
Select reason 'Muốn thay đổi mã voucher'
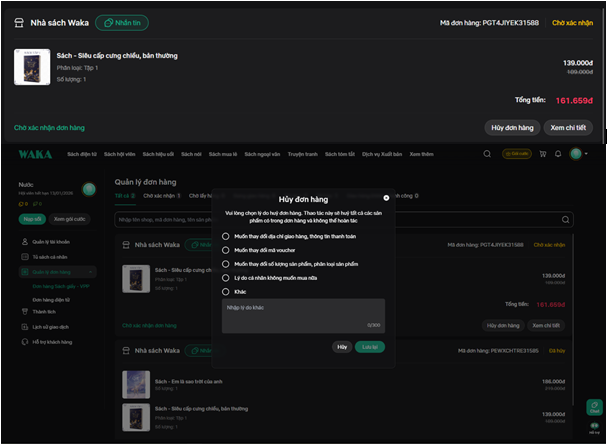coord(226,250)
